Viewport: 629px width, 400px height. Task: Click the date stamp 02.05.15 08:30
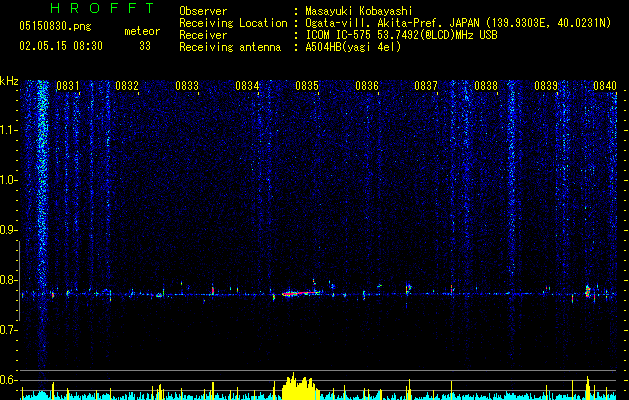pyautogui.click(x=61, y=46)
